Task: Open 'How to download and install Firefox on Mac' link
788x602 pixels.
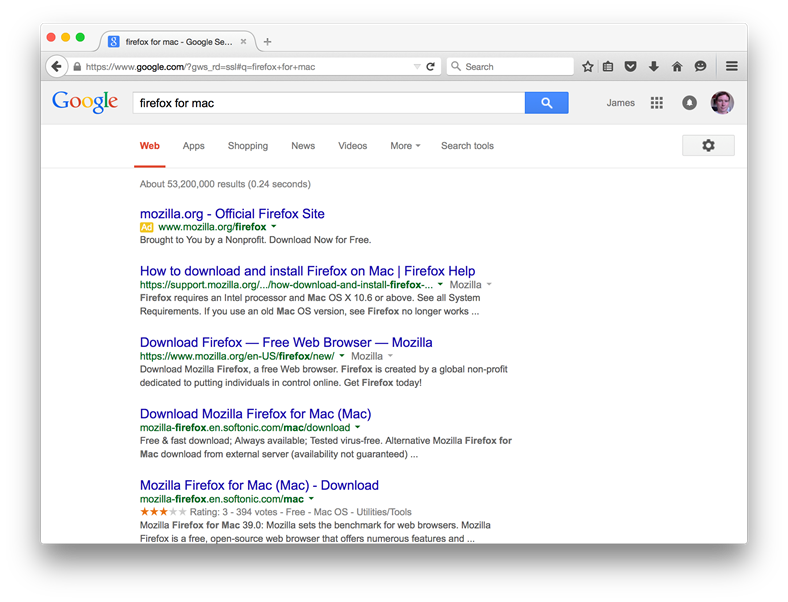Action: [308, 271]
